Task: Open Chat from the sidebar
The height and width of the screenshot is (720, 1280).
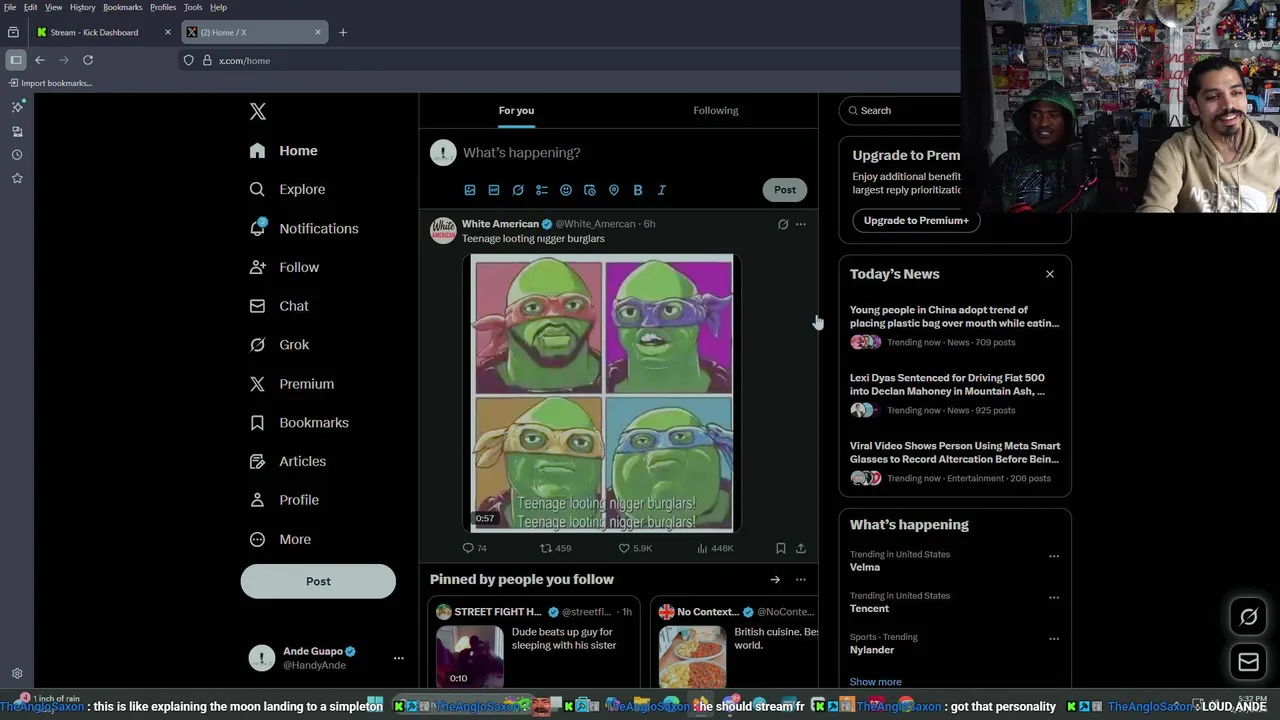Action: click(280, 306)
